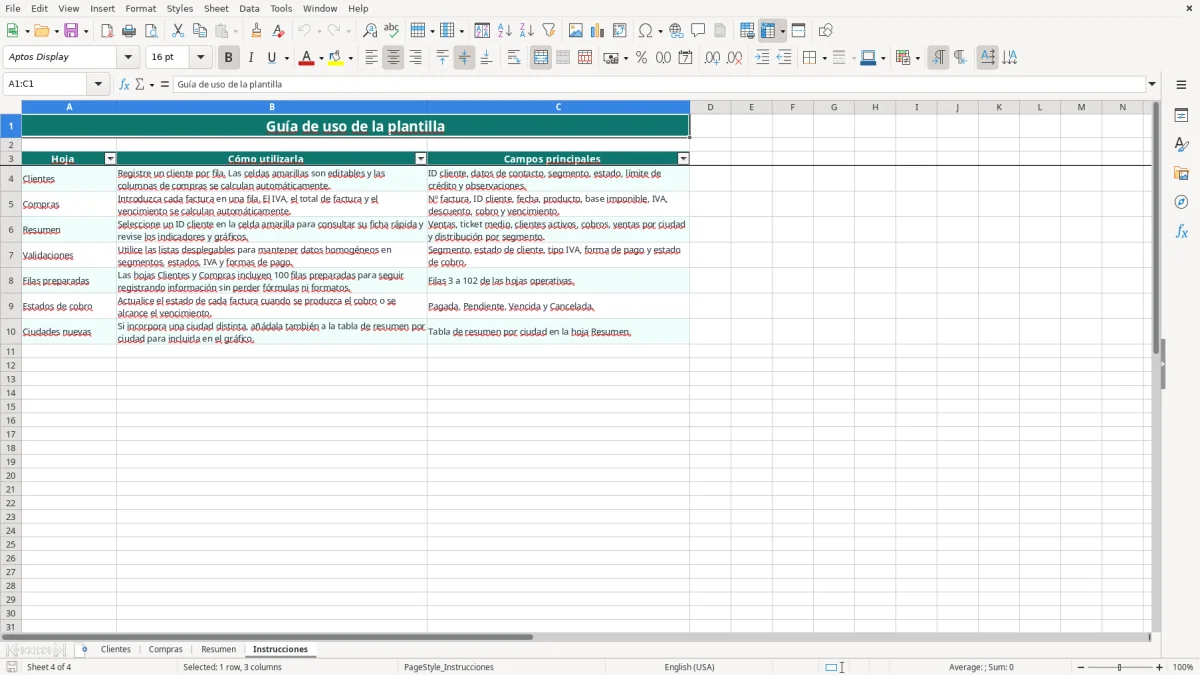Image resolution: width=1200 pixels, height=675 pixels.
Task: Apply AutoFilter funnel icon
Action: [549, 31]
